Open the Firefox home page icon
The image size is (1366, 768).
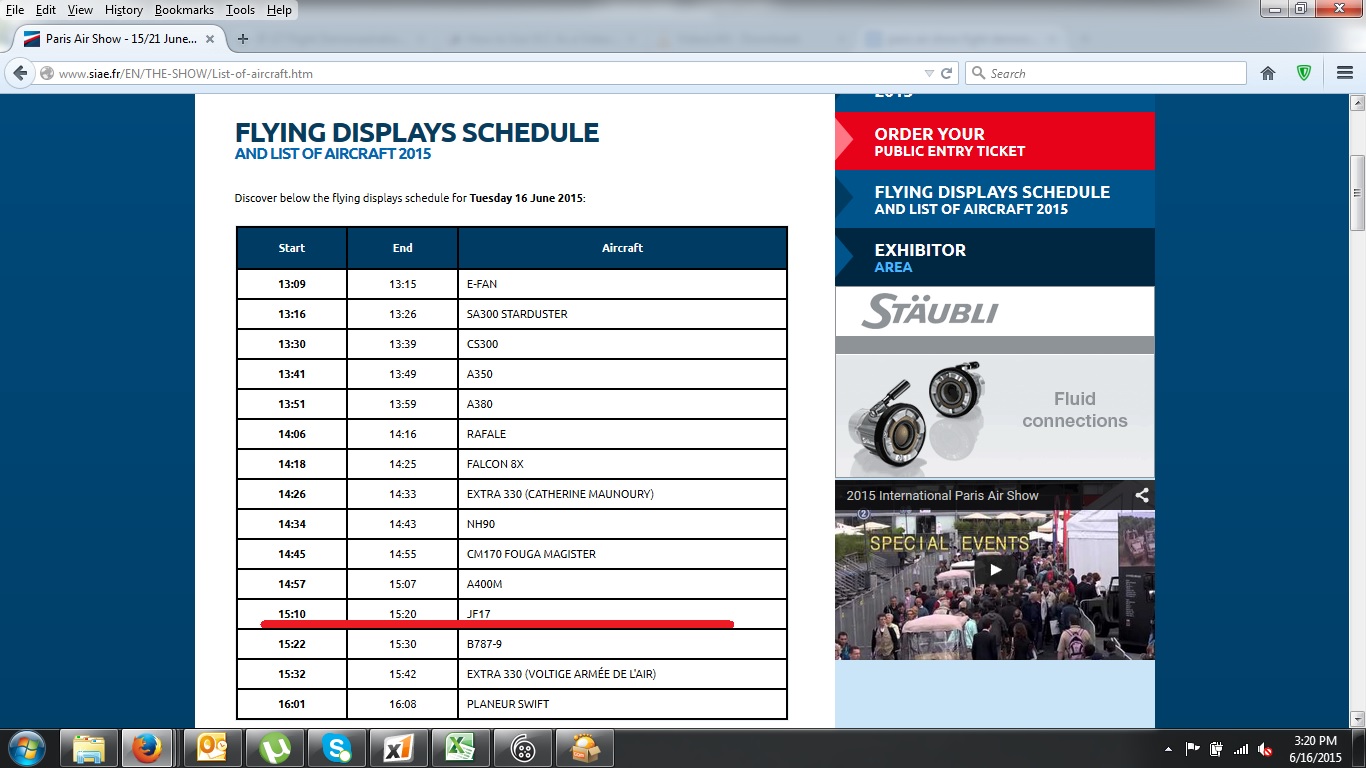click(x=1268, y=73)
